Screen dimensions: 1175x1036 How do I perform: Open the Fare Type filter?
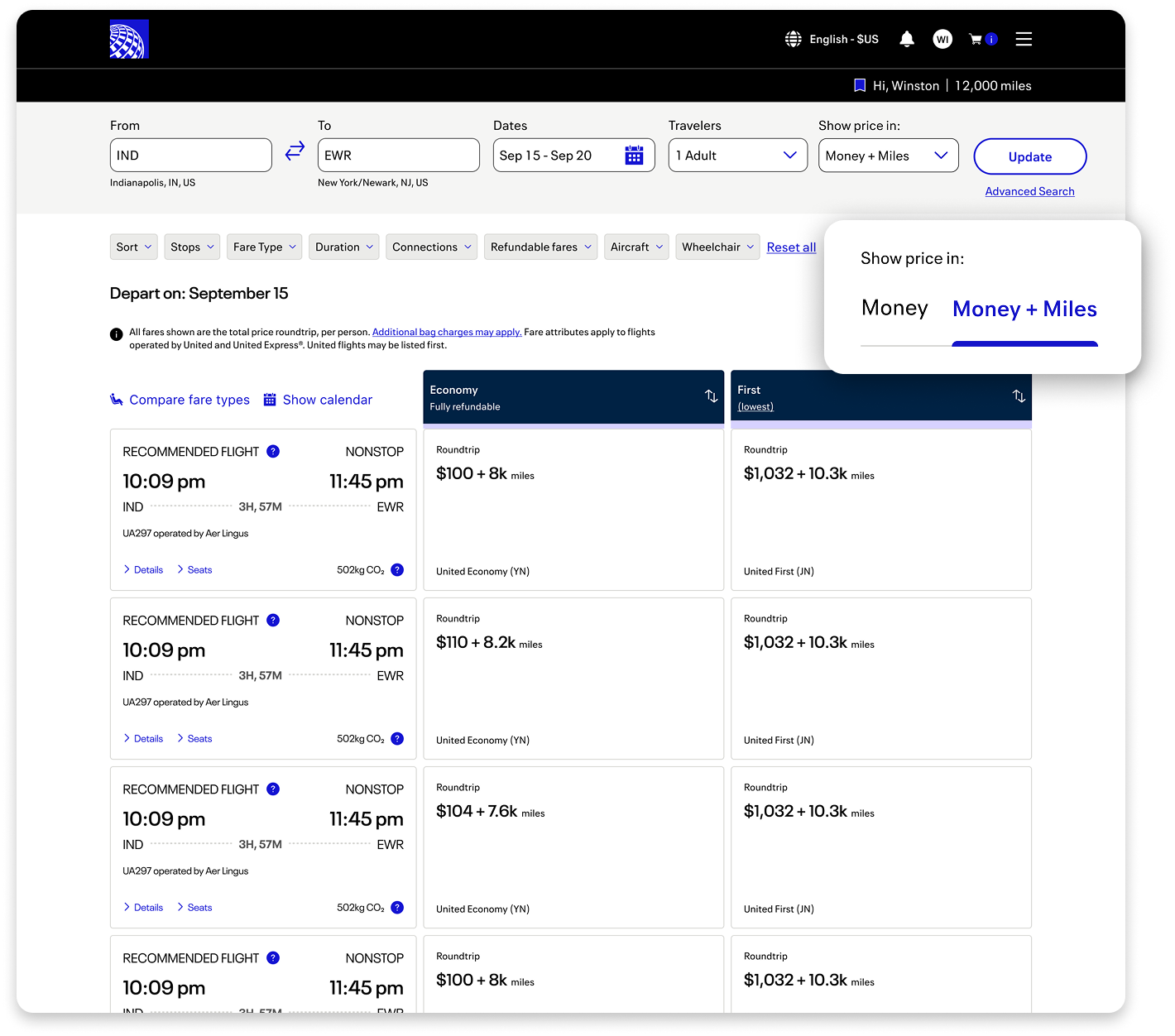[x=265, y=247]
